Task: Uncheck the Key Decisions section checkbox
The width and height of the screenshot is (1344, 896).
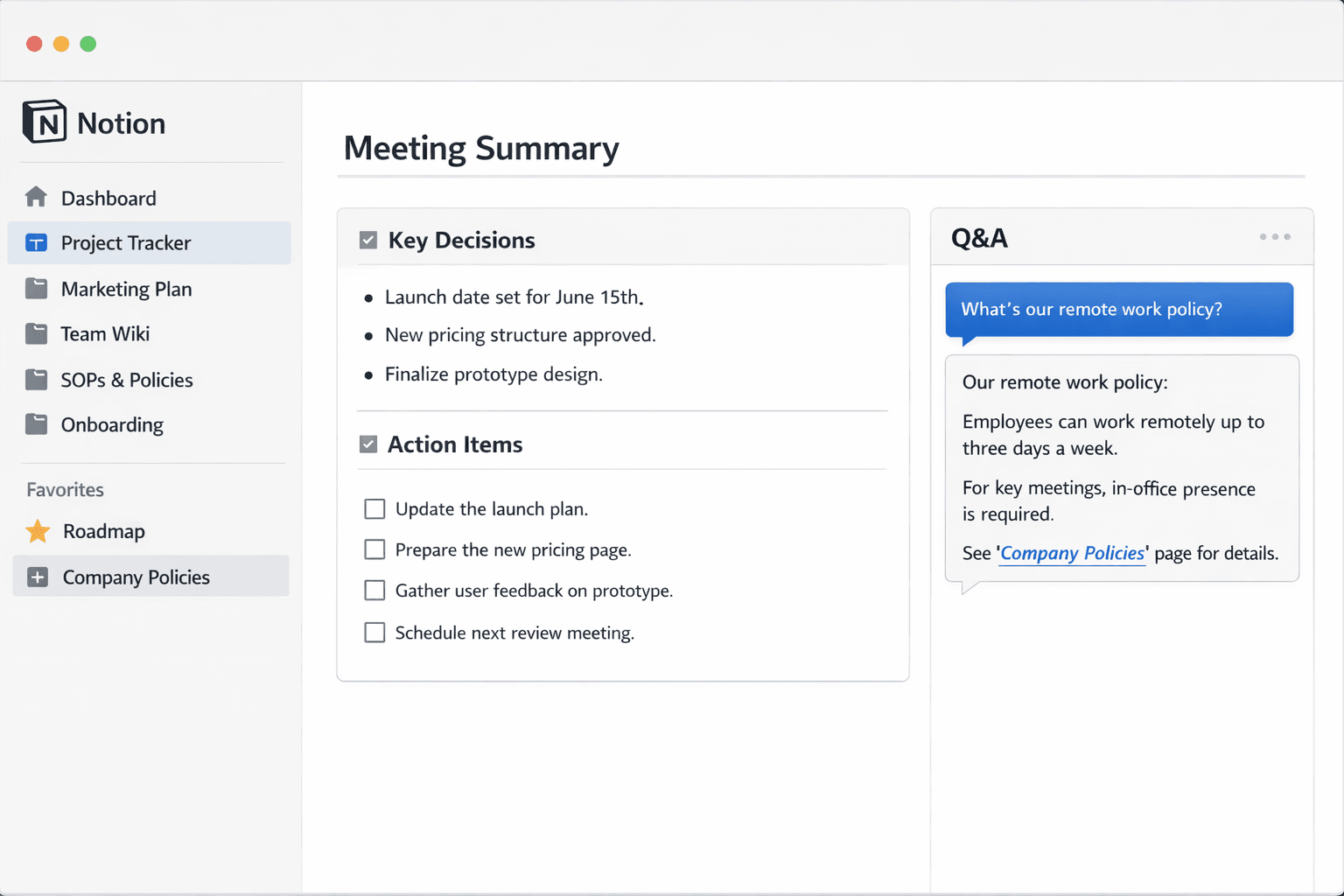Action: tap(367, 239)
